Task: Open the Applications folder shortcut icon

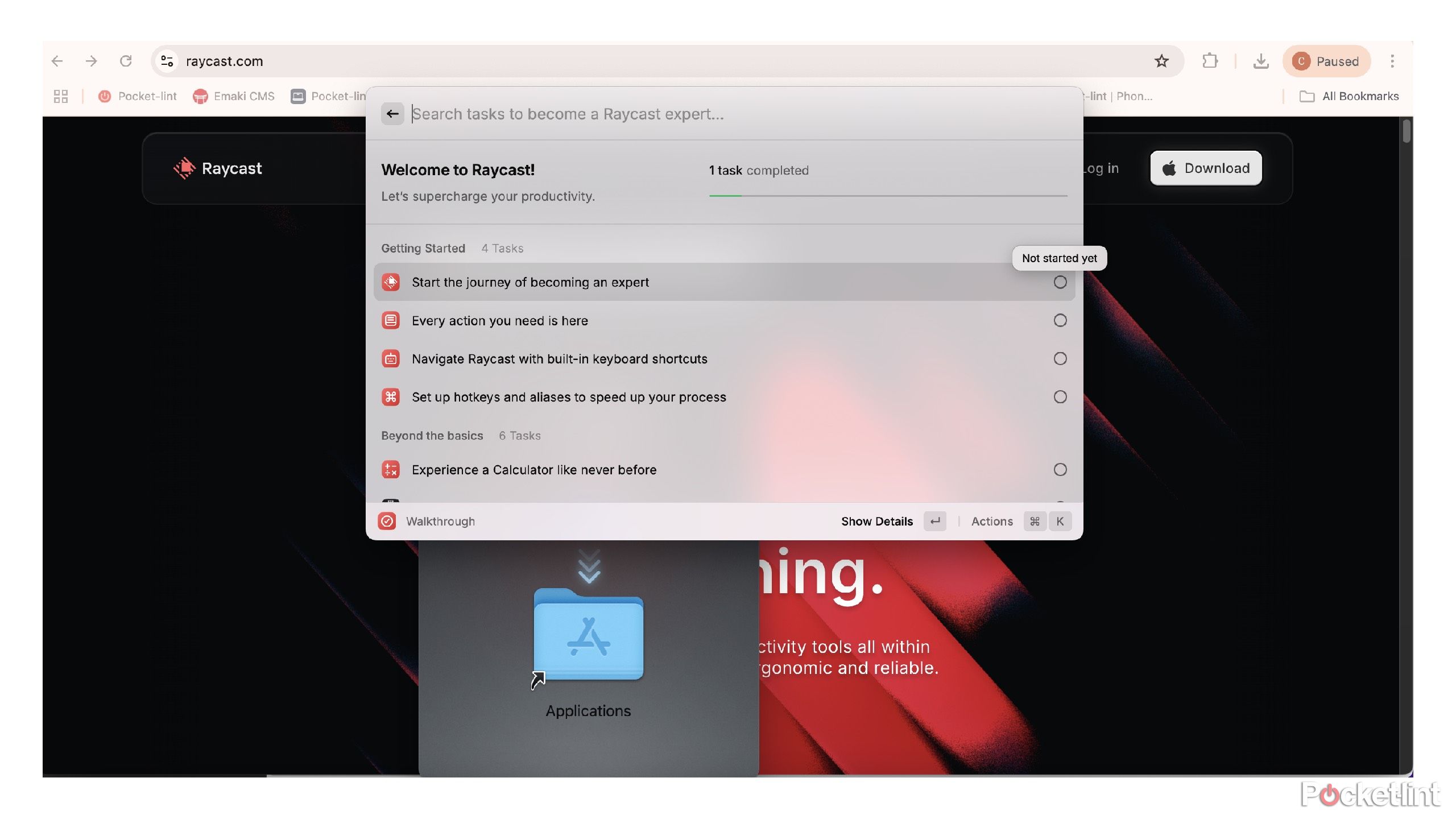Action: point(588,635)
